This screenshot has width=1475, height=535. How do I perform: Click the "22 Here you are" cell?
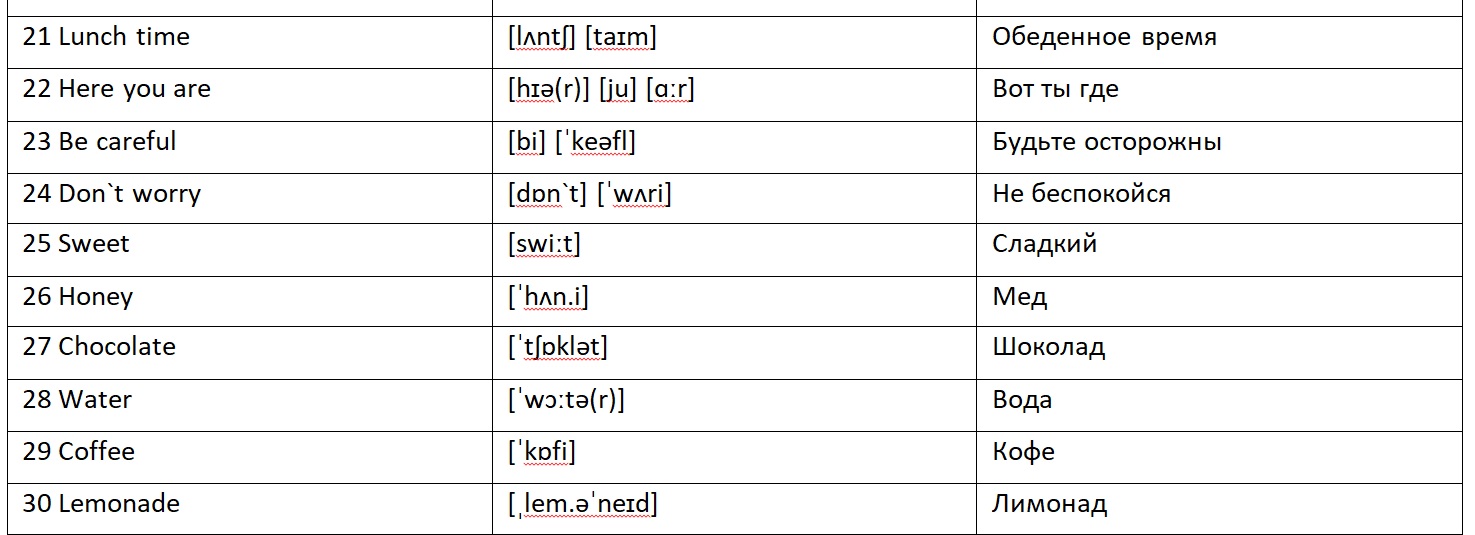click(117, 90)
